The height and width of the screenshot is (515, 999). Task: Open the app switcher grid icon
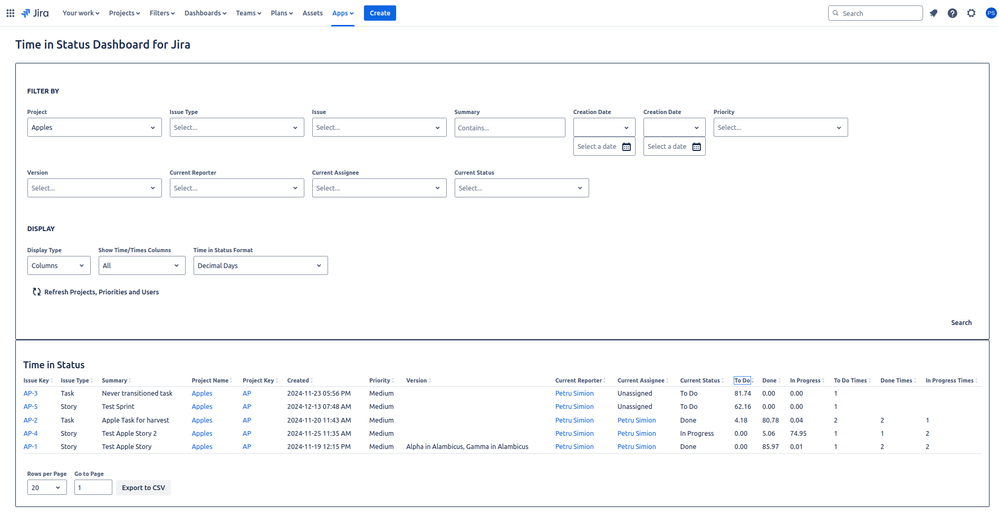click(10, 13)
